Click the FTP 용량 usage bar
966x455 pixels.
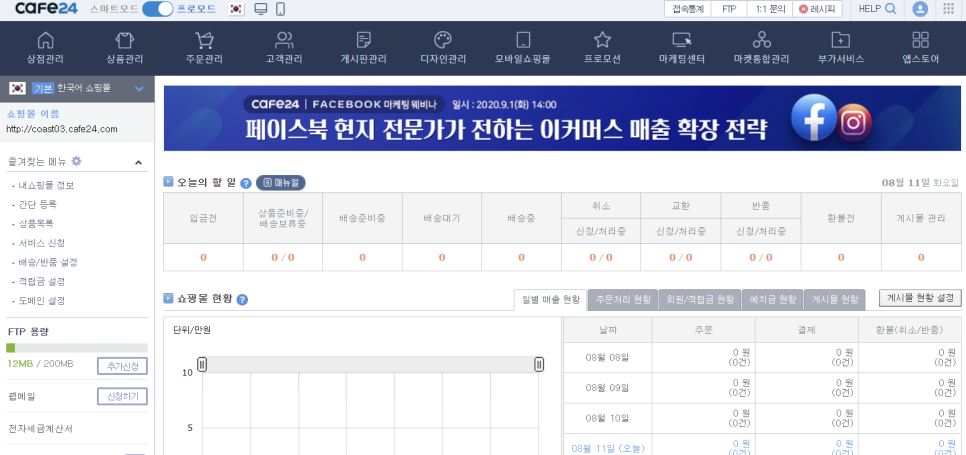(77, 348)
